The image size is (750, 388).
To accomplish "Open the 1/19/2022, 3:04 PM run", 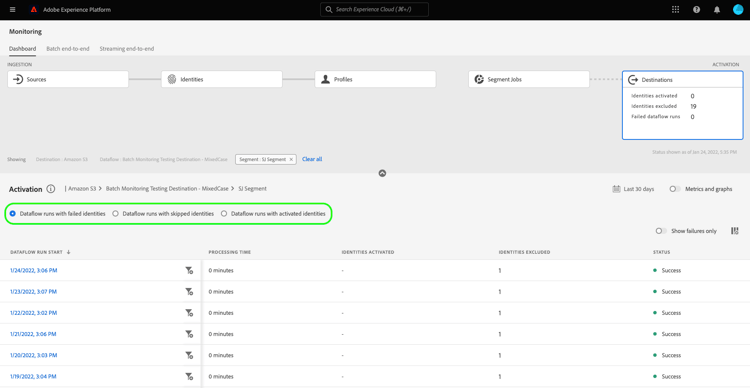I will click(33, 377).
